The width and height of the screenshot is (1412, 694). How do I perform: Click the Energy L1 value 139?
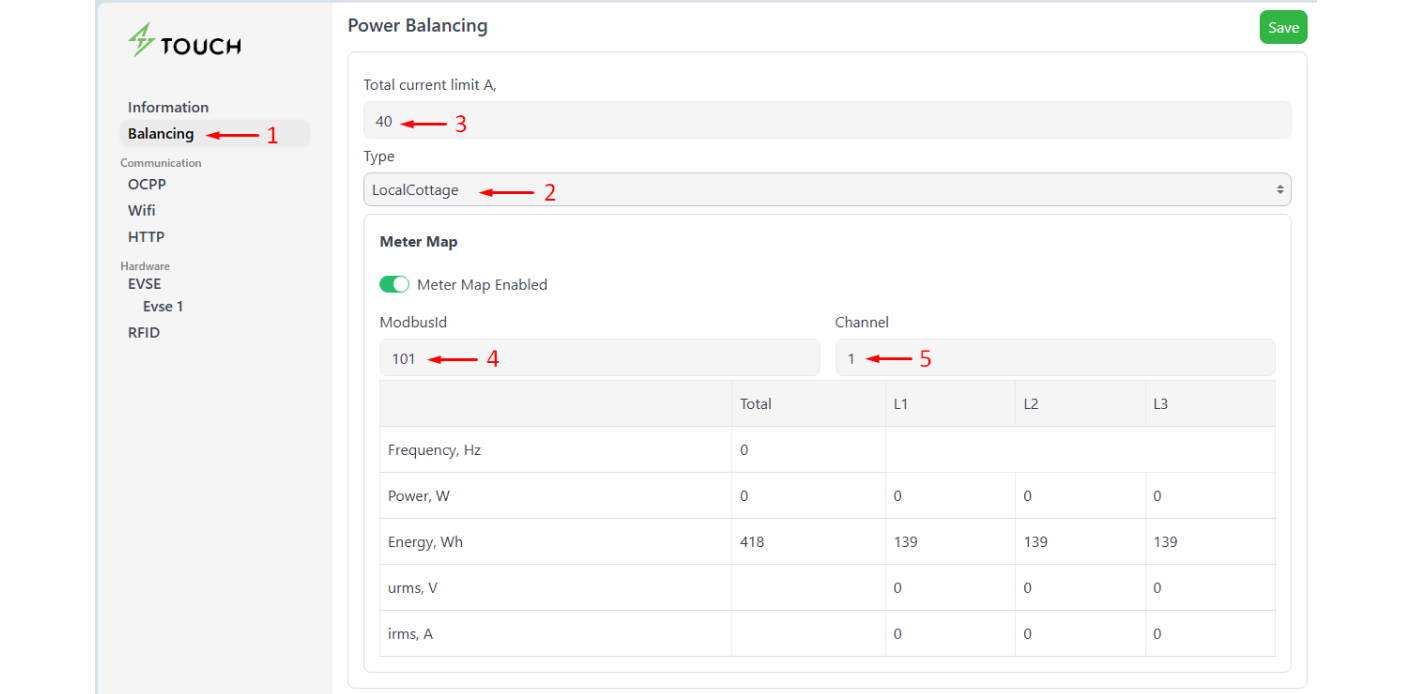pos(906,542)
